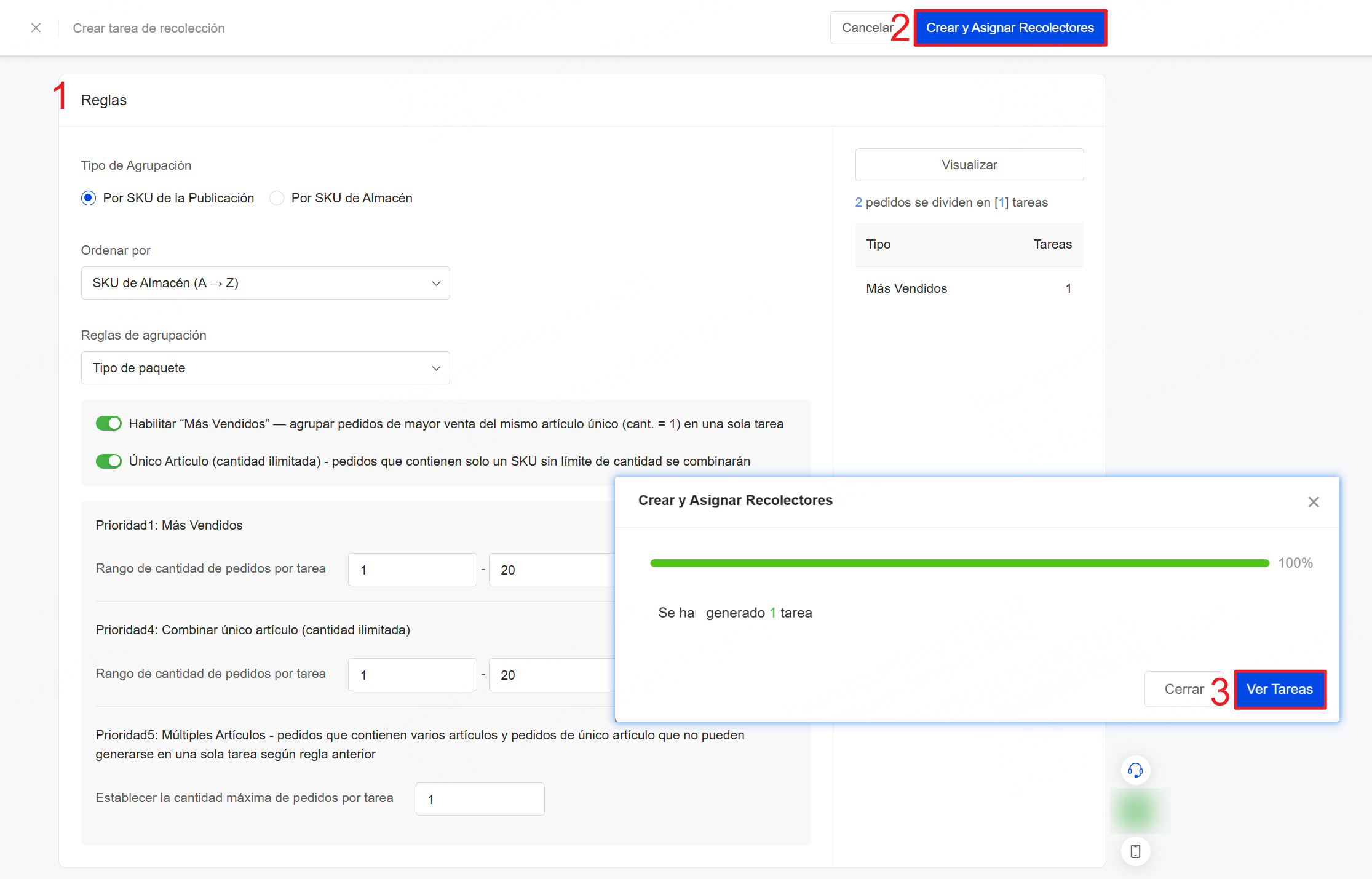The image size is (1372, 879).
Task: Click the Cancelar button
Action: pyautogui.click(x=867, y=28)
